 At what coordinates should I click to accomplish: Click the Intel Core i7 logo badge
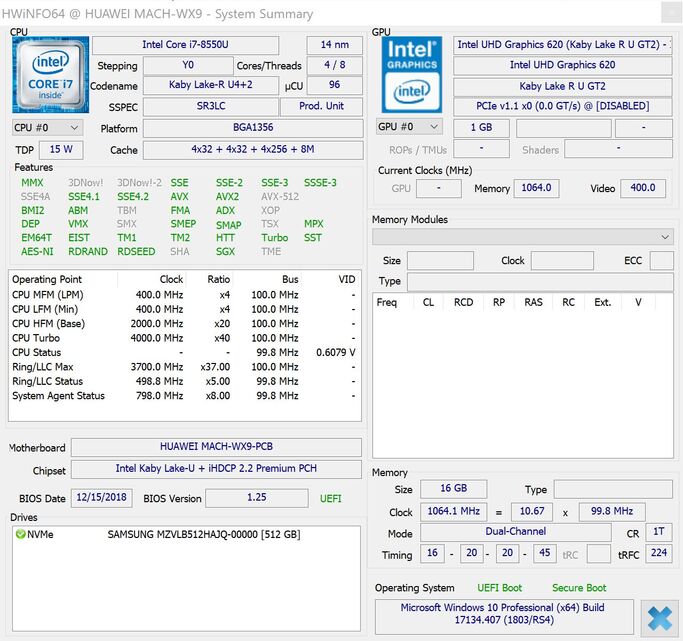pyautogui.click(x=50, y=75)
